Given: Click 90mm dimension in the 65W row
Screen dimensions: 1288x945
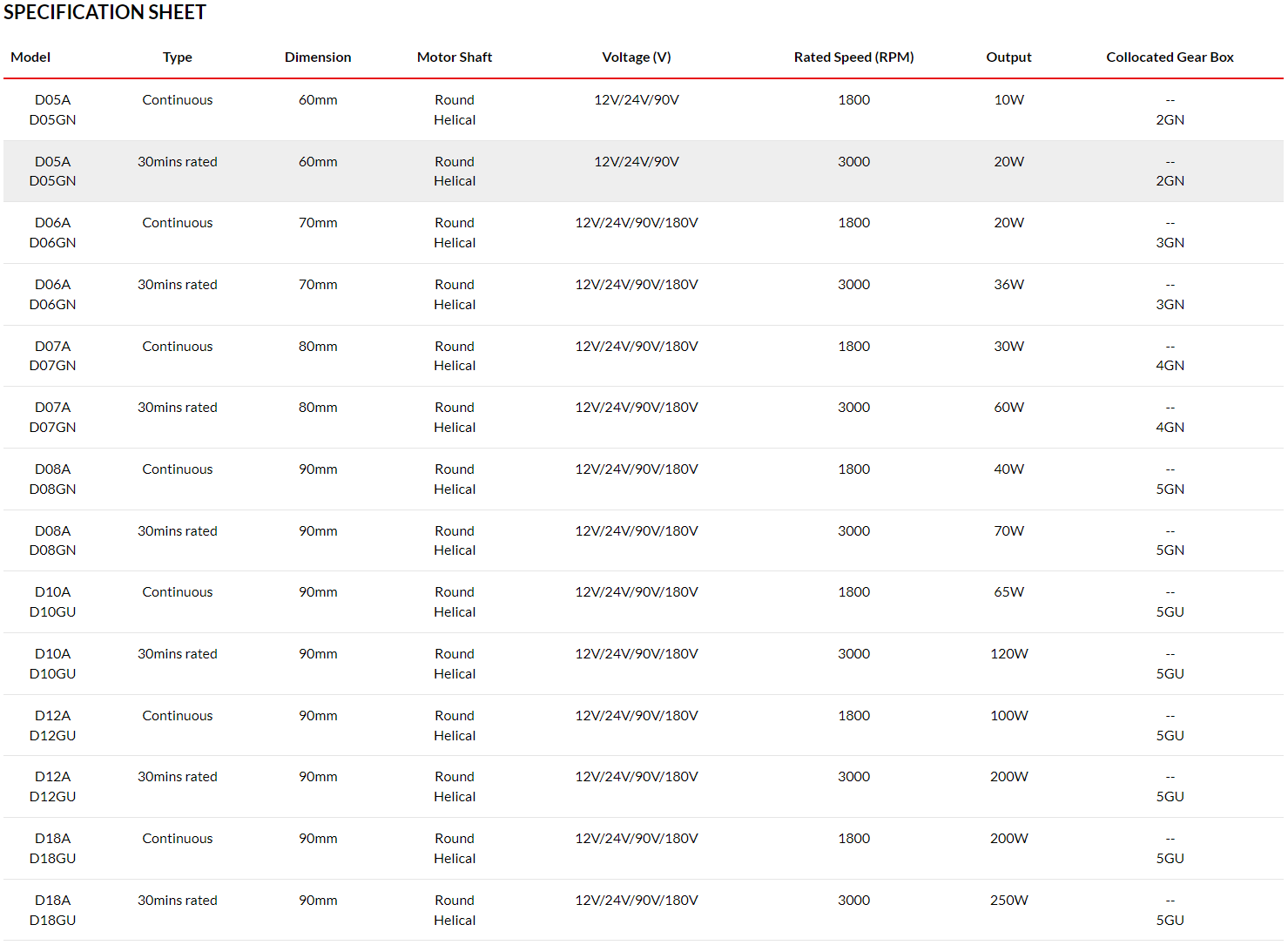Looking at the screenshot, I should (318, 591).
